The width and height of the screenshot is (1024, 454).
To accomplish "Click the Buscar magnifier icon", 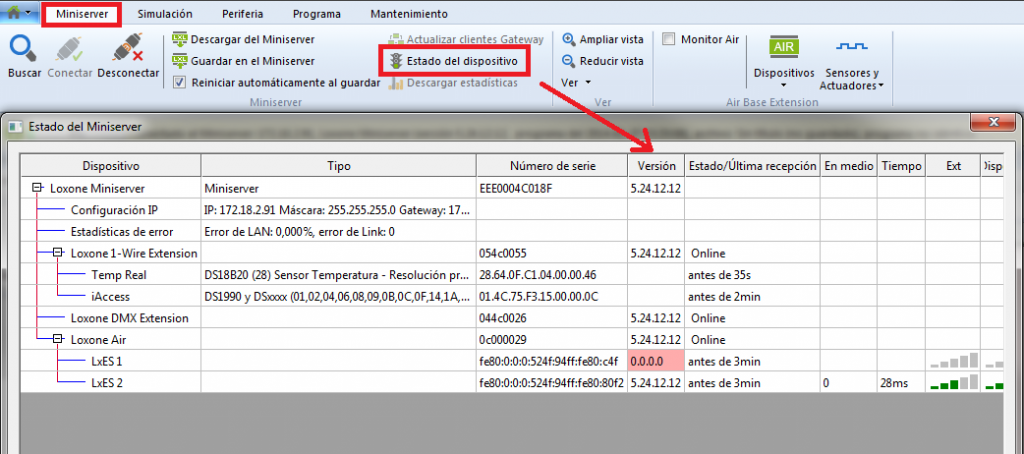I will click(x=23, y=48).
